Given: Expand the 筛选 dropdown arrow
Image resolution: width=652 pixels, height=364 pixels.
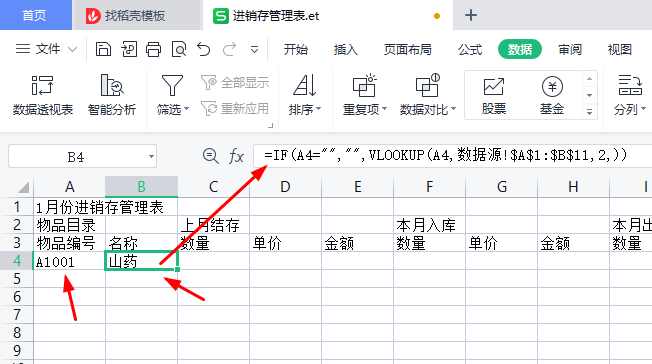Looking at the screenshot, I should 186,109.
